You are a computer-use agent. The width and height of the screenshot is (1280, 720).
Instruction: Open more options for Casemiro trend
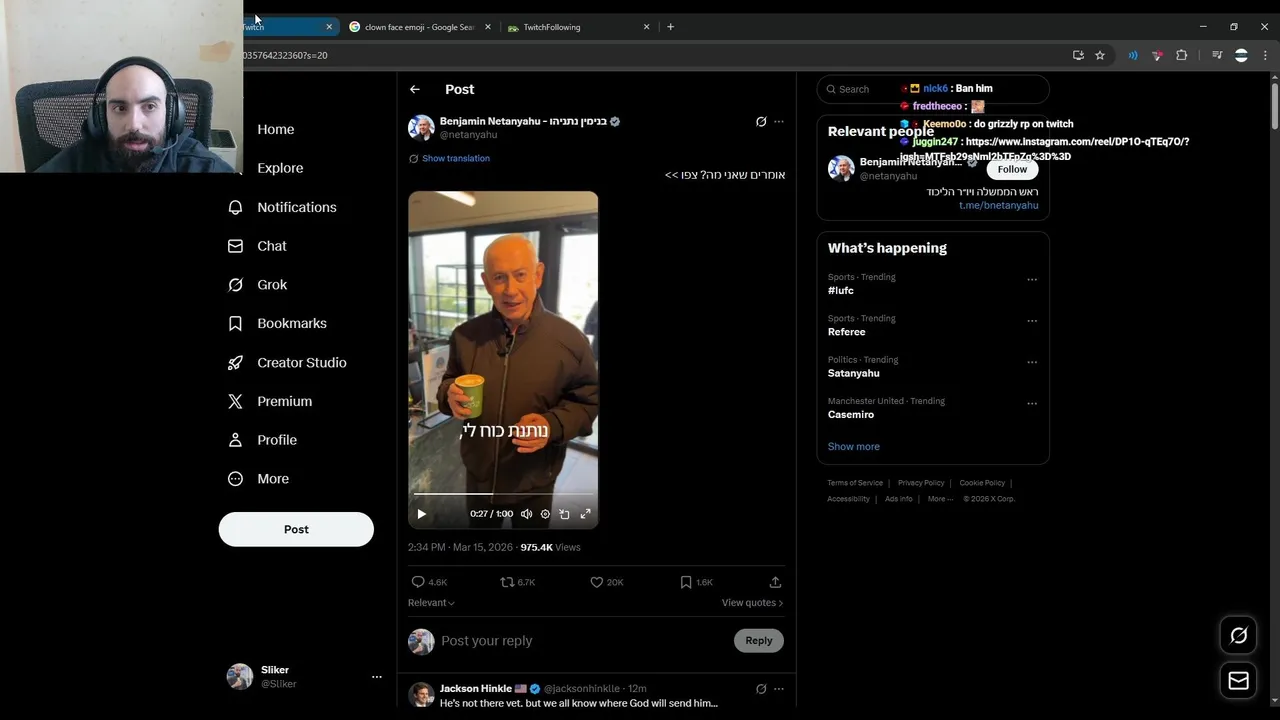(1032, 404)
